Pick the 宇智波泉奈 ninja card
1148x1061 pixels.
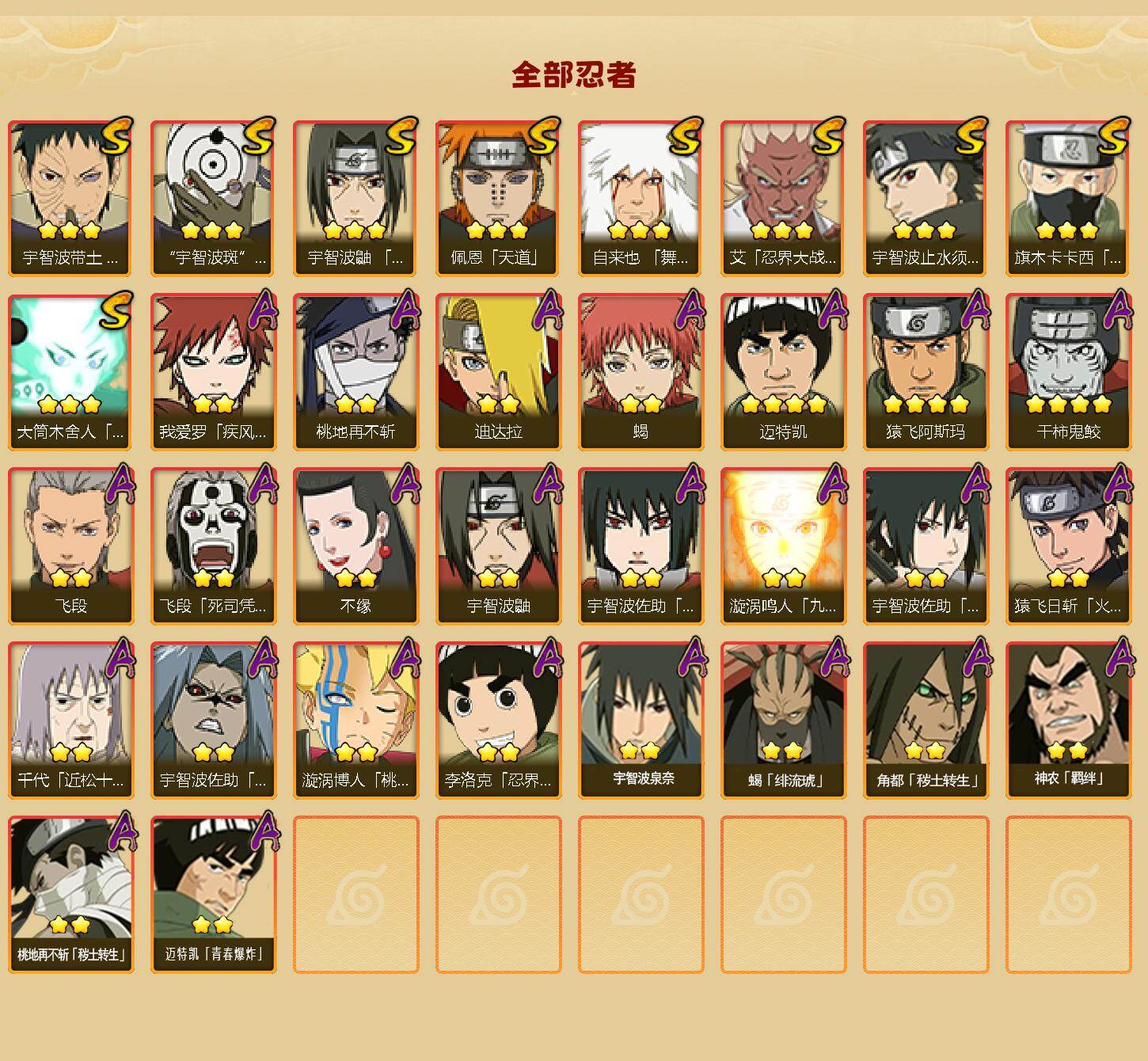(x=641, y=721)
